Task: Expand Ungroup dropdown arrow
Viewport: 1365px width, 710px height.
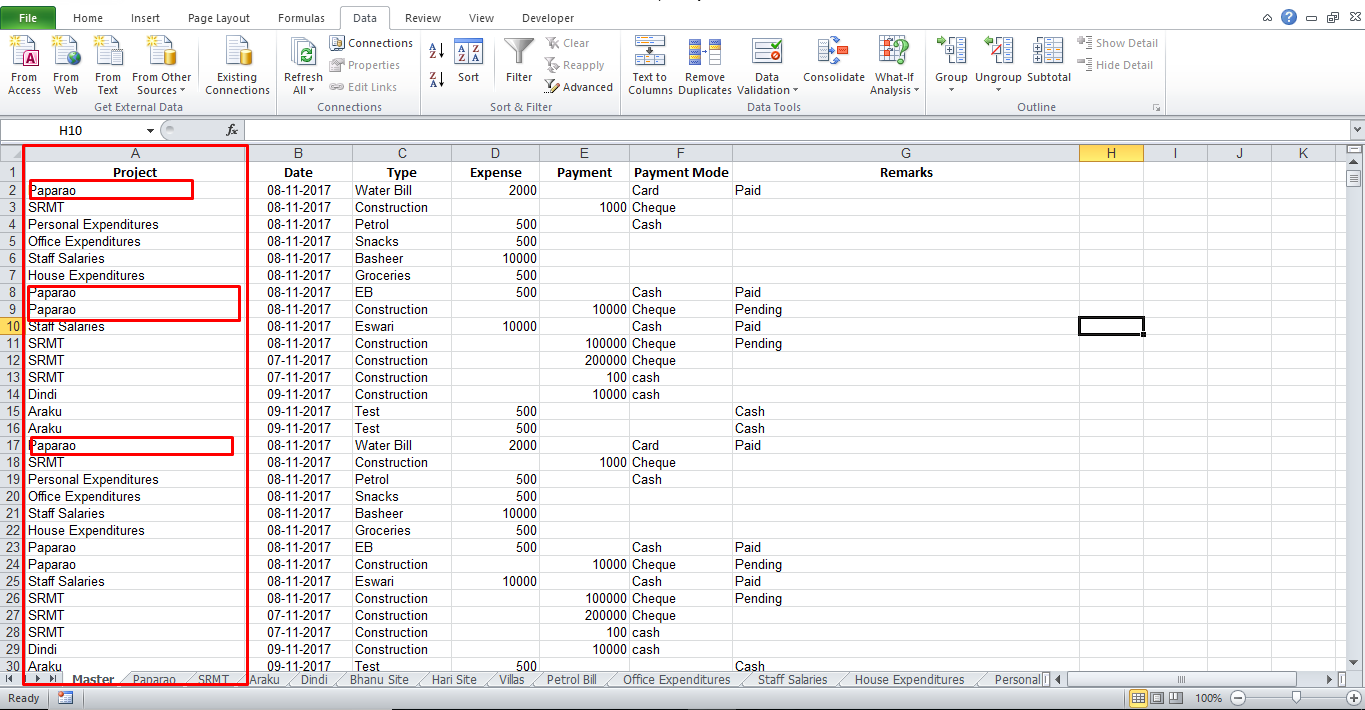Action: [998, 90]
